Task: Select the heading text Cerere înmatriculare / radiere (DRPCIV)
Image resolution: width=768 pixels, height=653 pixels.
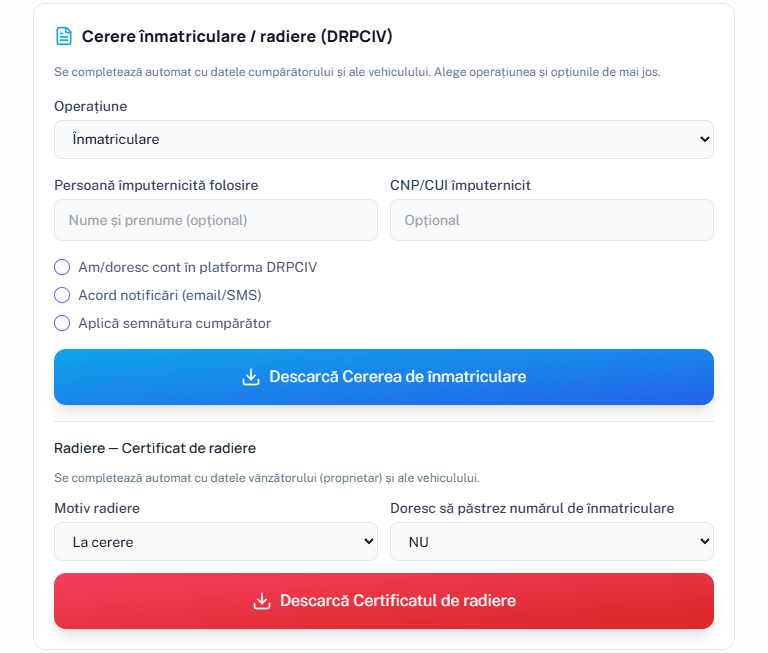Action: (x=237, y=36)
